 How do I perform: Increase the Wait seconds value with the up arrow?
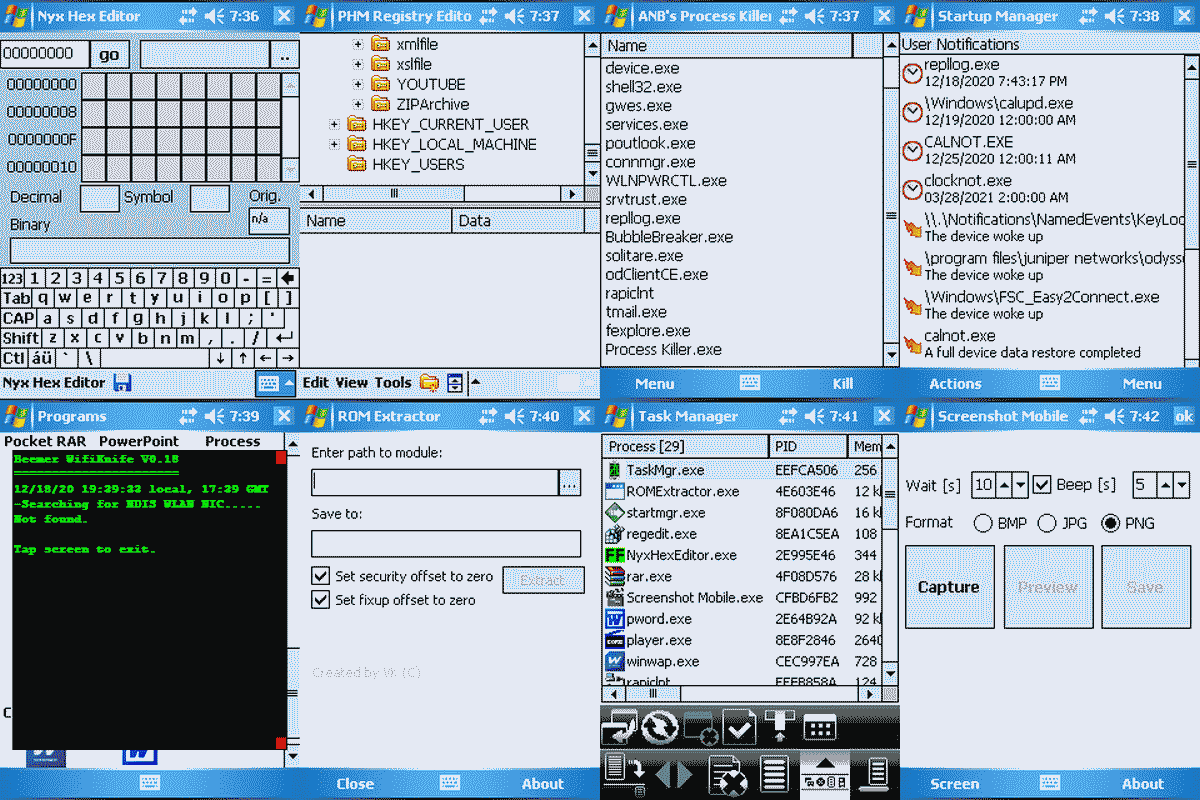(x=1003, y=485)
